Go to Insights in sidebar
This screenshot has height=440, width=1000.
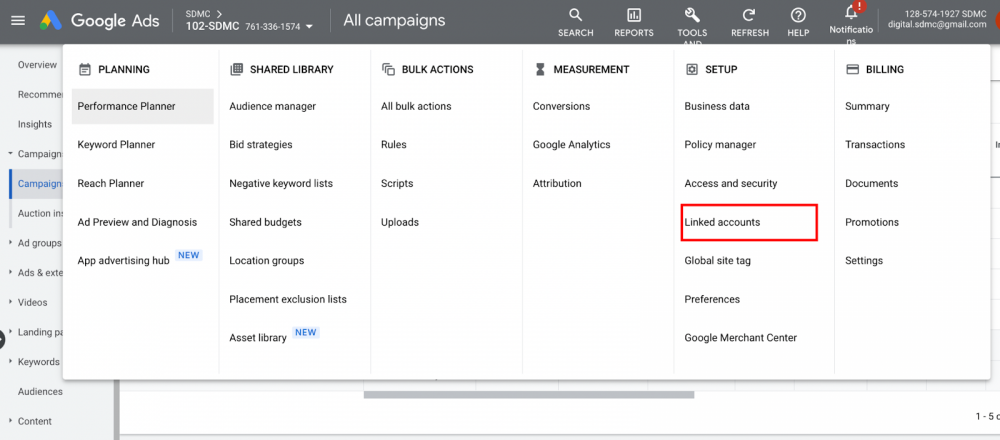[35, 124]
